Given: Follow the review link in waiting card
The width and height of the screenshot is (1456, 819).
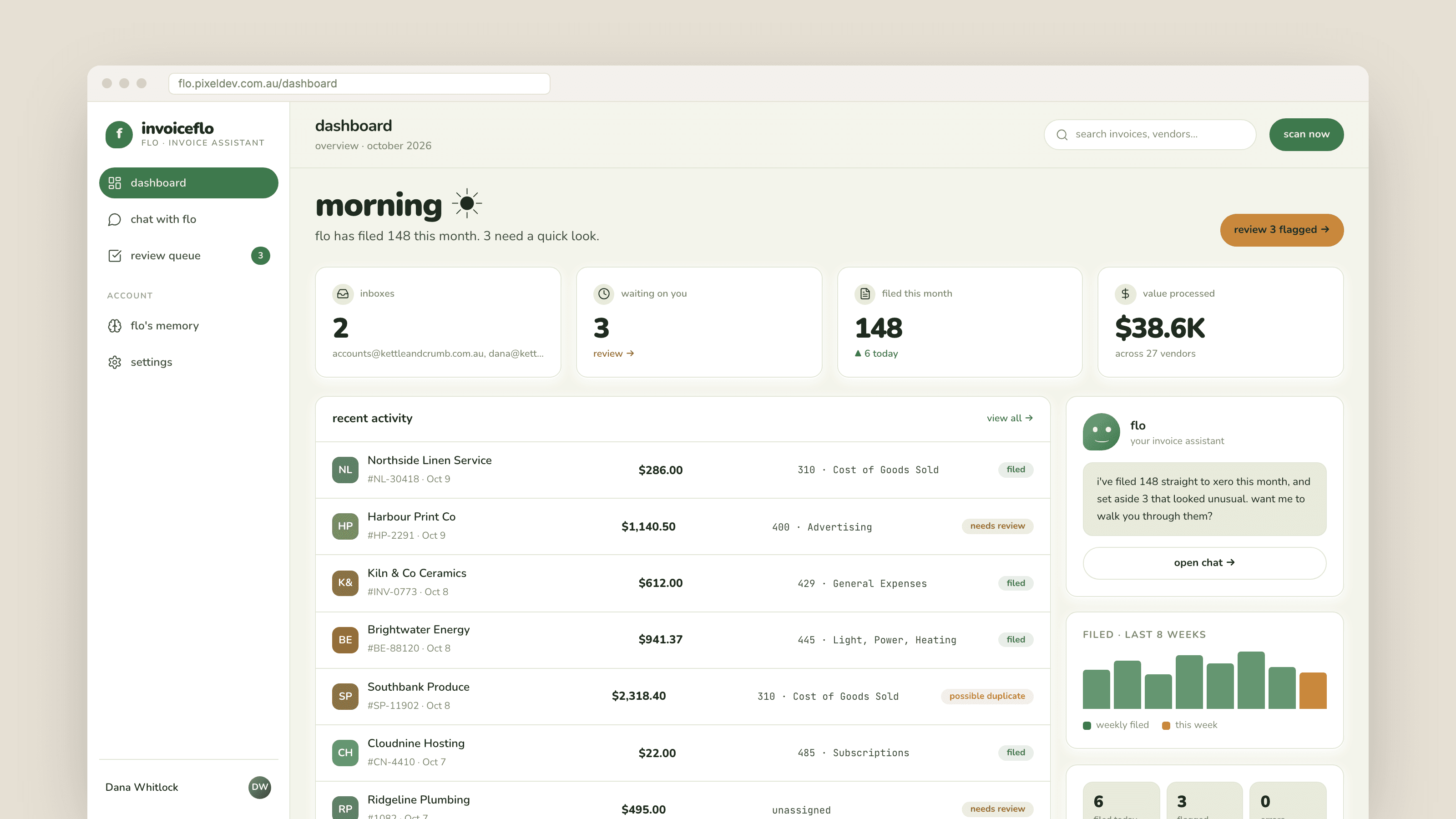Looking at the screenshot, I should [613, 353].
